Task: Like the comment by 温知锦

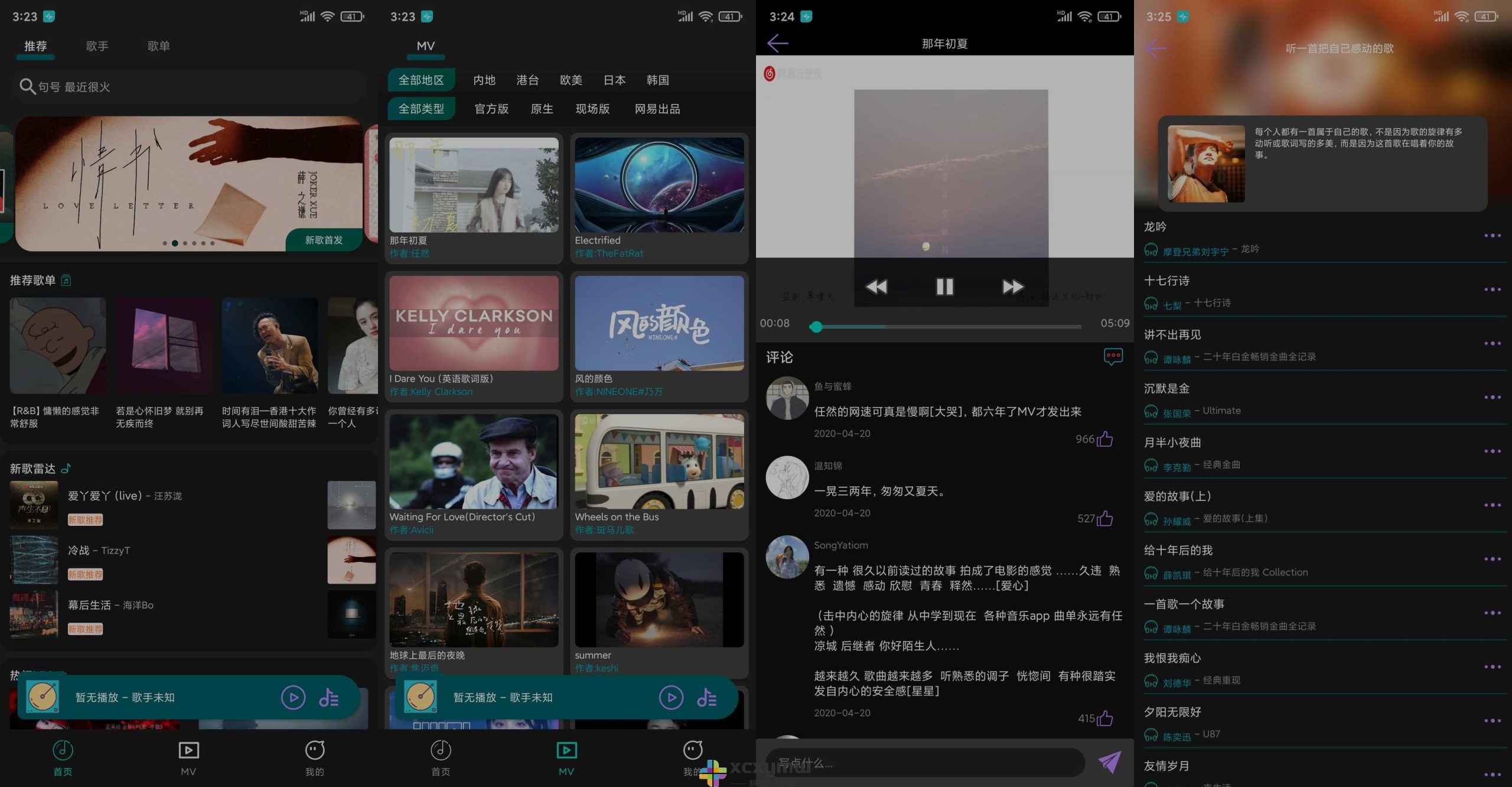Action: tap(1106, 519)
